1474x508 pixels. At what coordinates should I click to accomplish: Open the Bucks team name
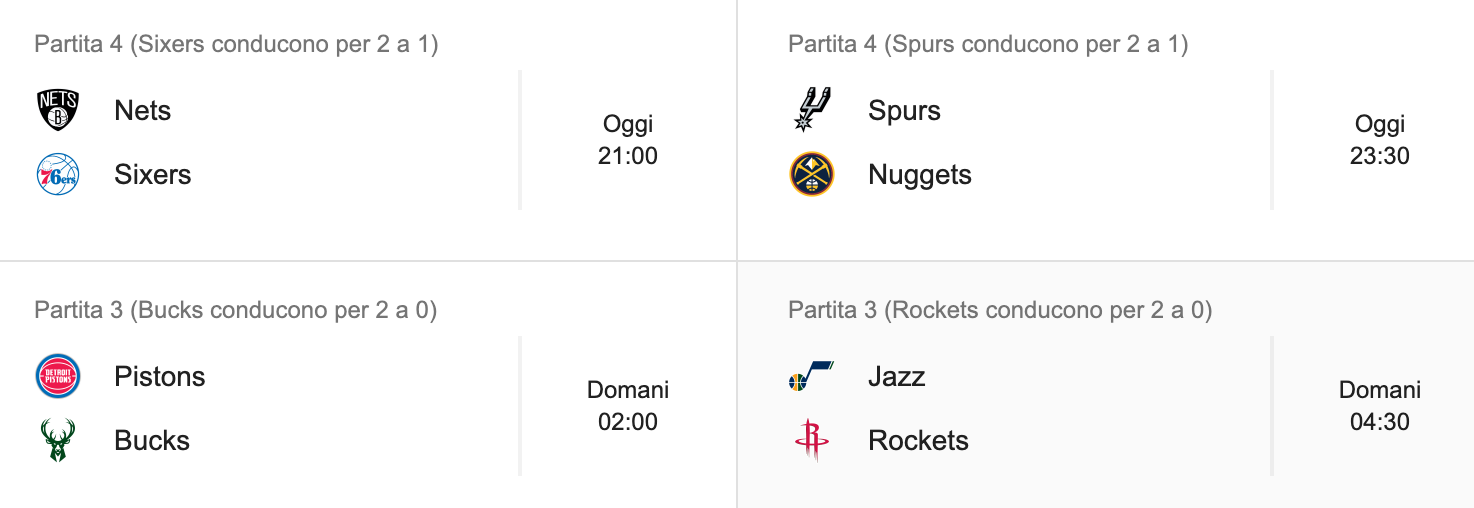pos(152,440)
